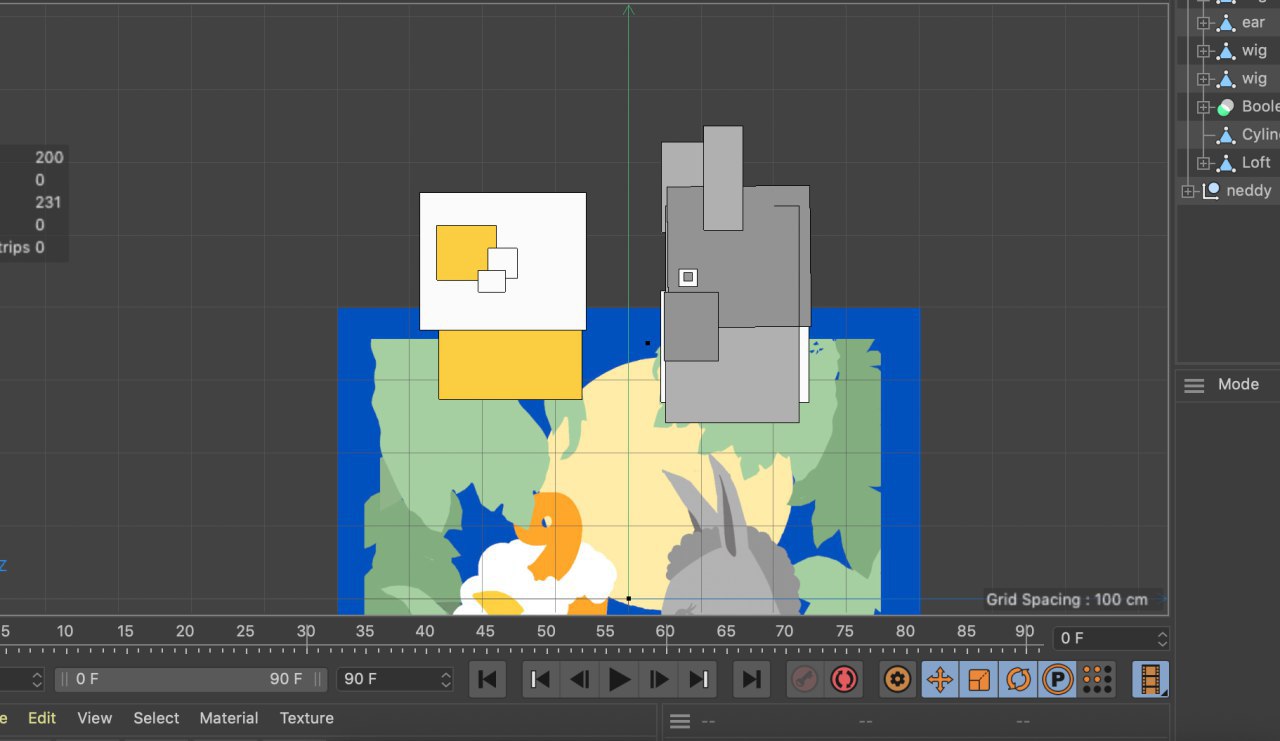Click the yellow rectangle below the white square
Screen dimensions: 1280x741
[510, 365]
